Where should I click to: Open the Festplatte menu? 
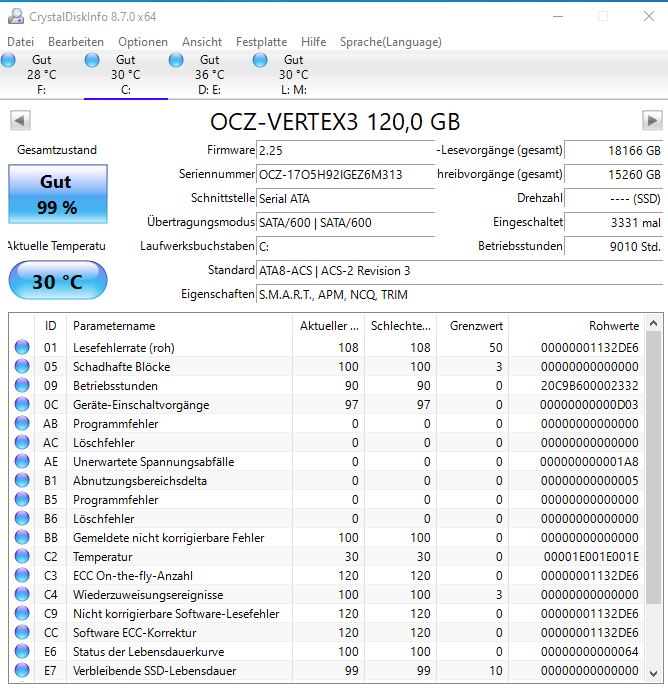click(261, 42)
